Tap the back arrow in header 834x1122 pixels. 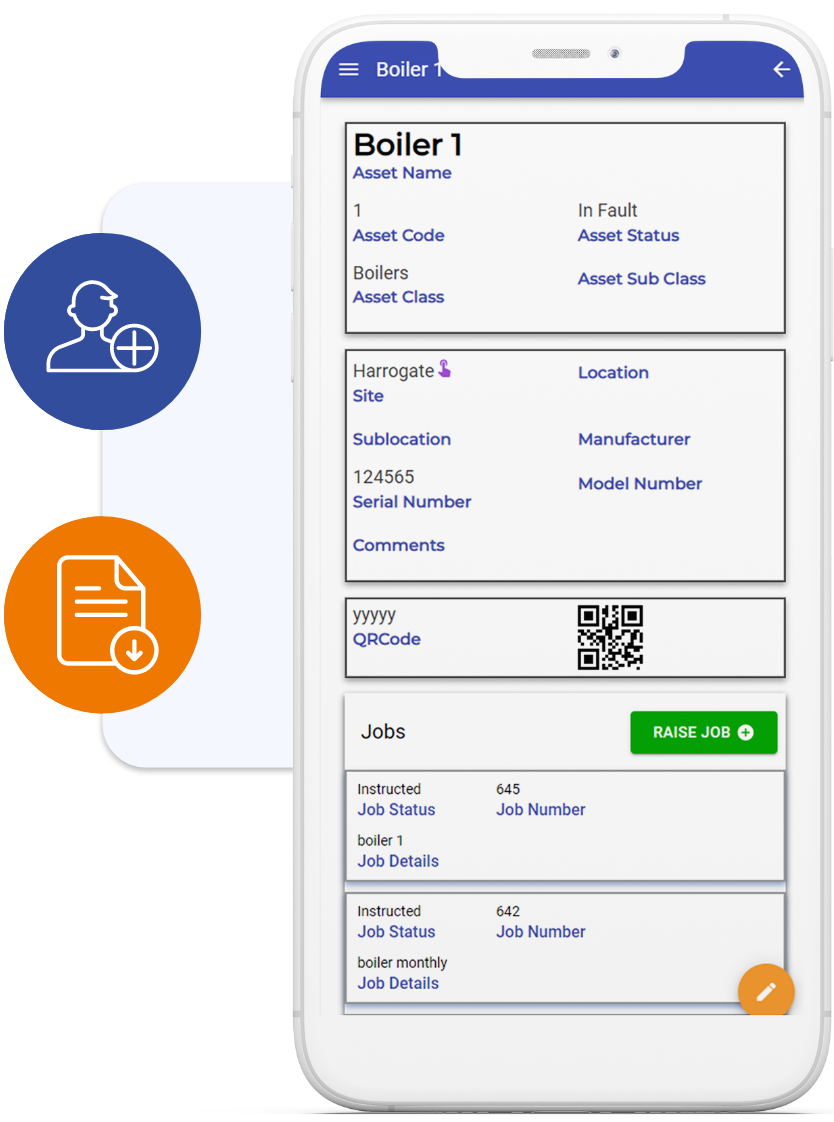(781, 69)
